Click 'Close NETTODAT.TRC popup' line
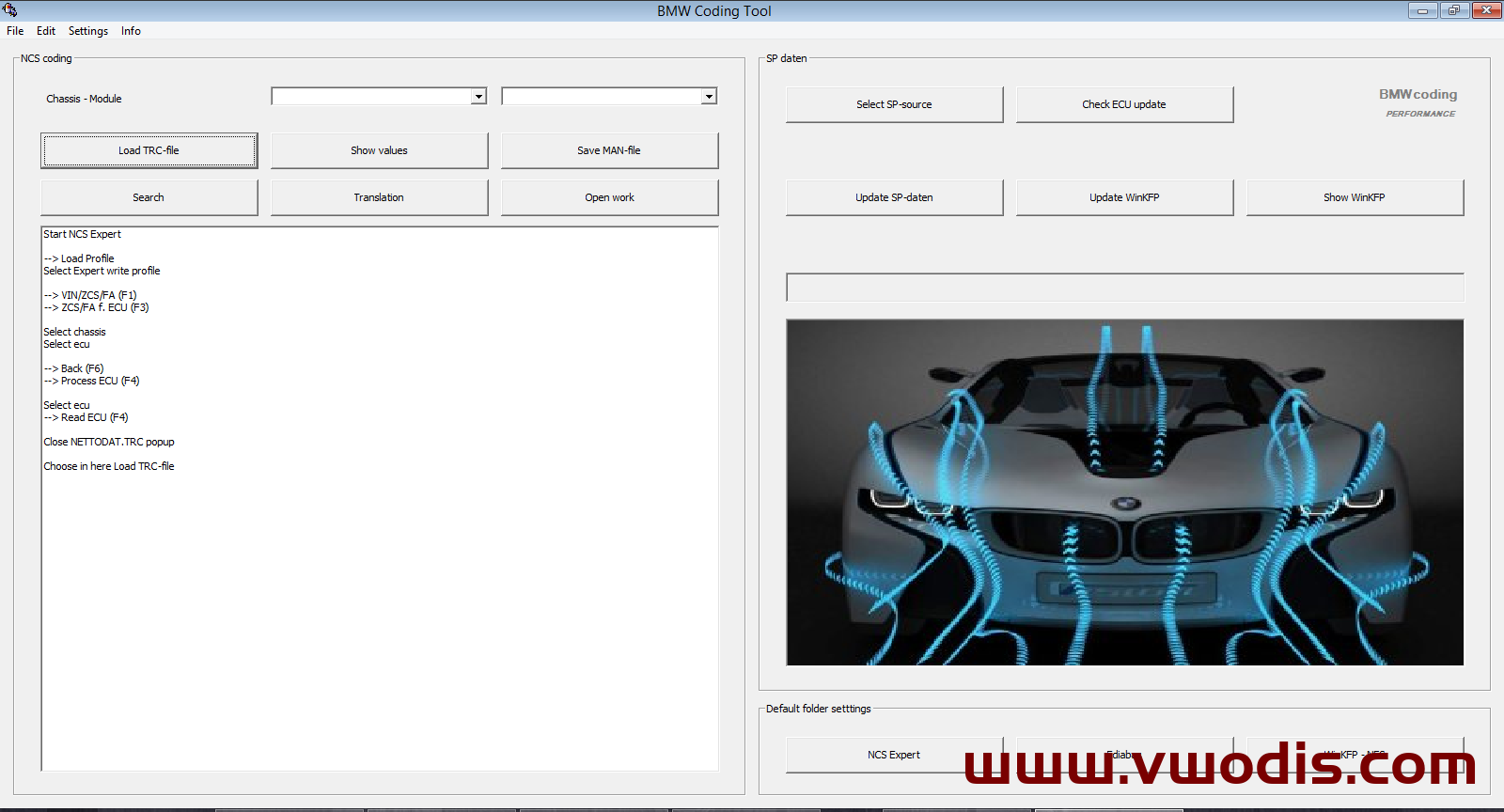The width and height of the screenshot is (1504, 812). [109, 442]
